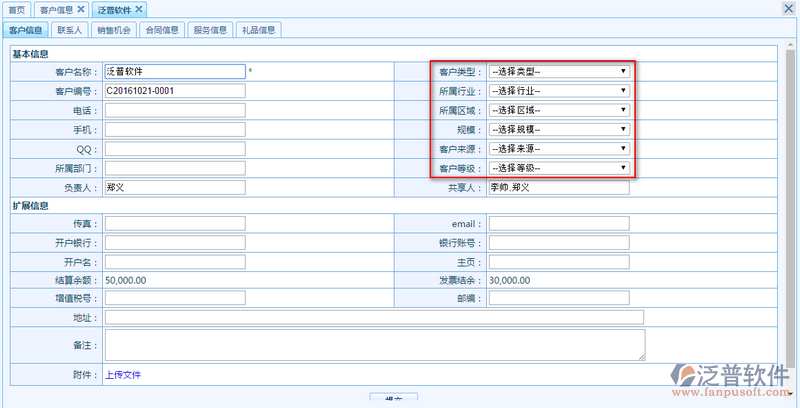Click the 共享人 field showing 李帅,郑义
This screenshot has height=408, width=800.
pyautogui.click(x=559, y=187)
